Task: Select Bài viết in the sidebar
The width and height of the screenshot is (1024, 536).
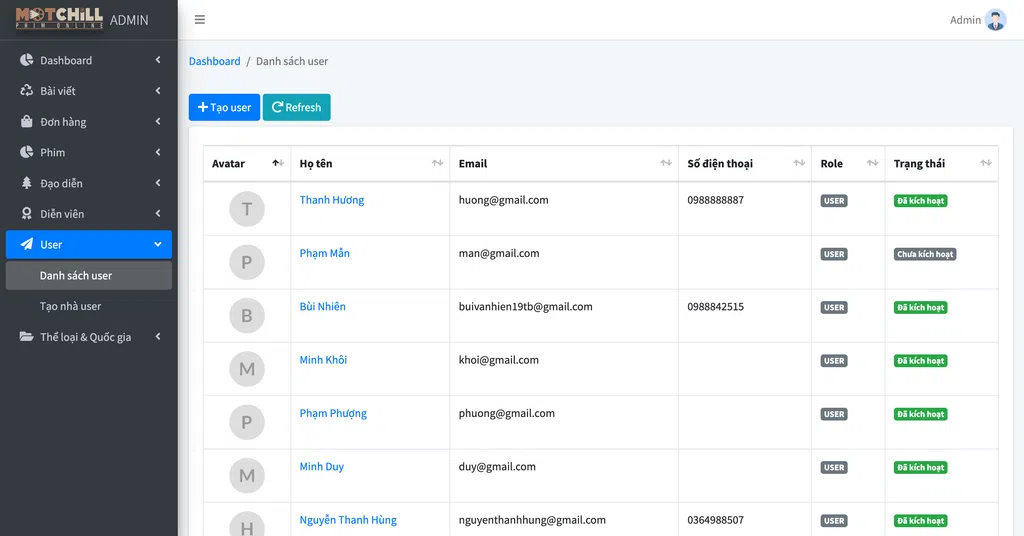Action: pyautogui.click(x=89, y=91)
